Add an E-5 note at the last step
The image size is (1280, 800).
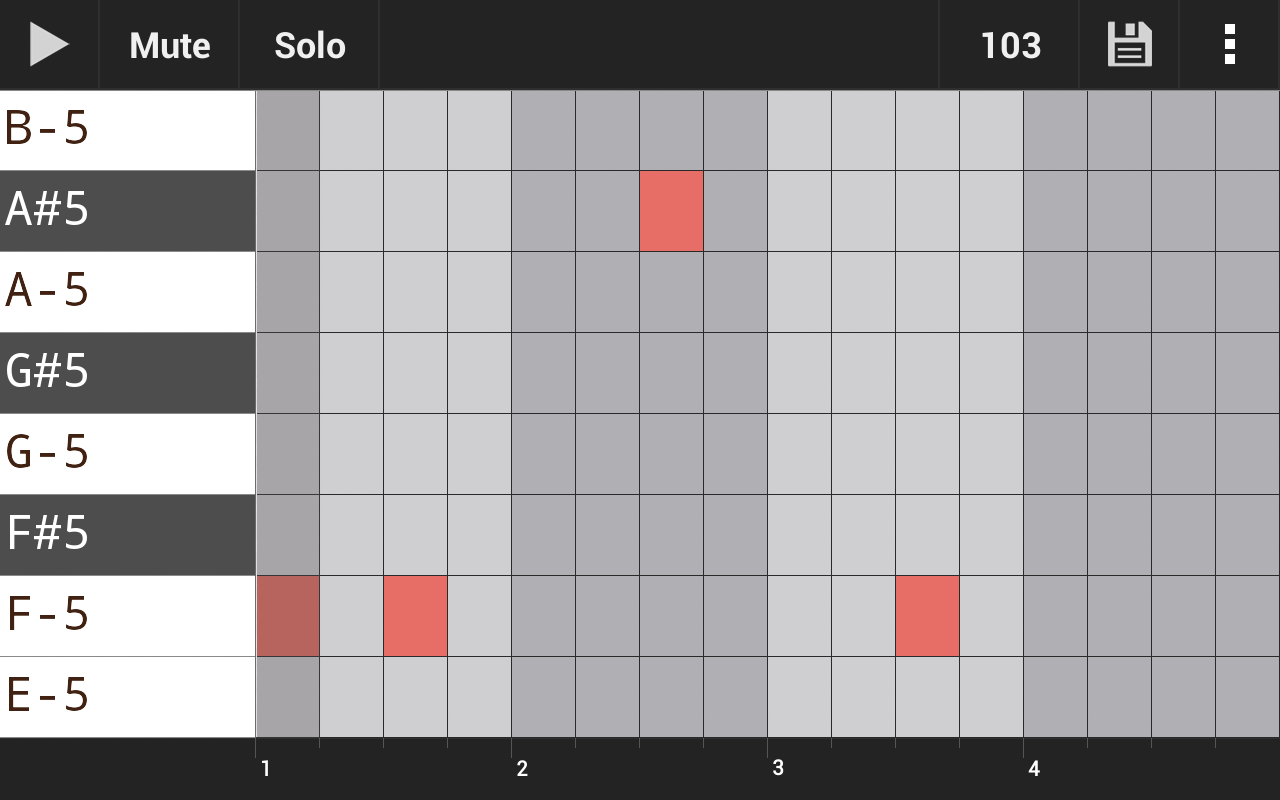[x=1246, y=697]
